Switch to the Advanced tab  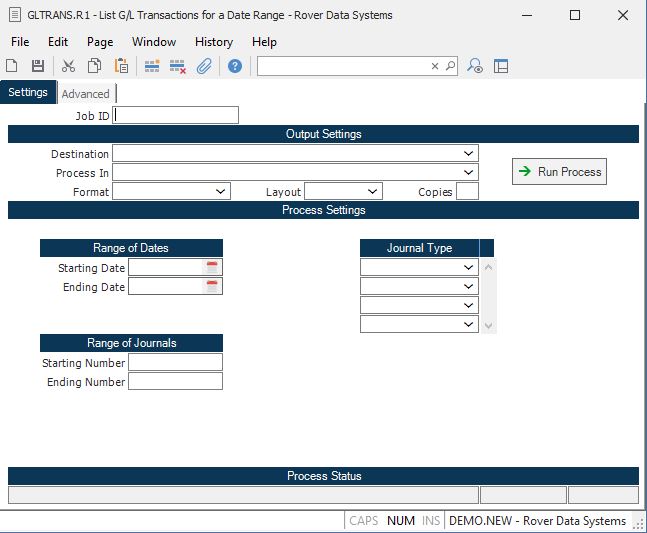[86, 94]
